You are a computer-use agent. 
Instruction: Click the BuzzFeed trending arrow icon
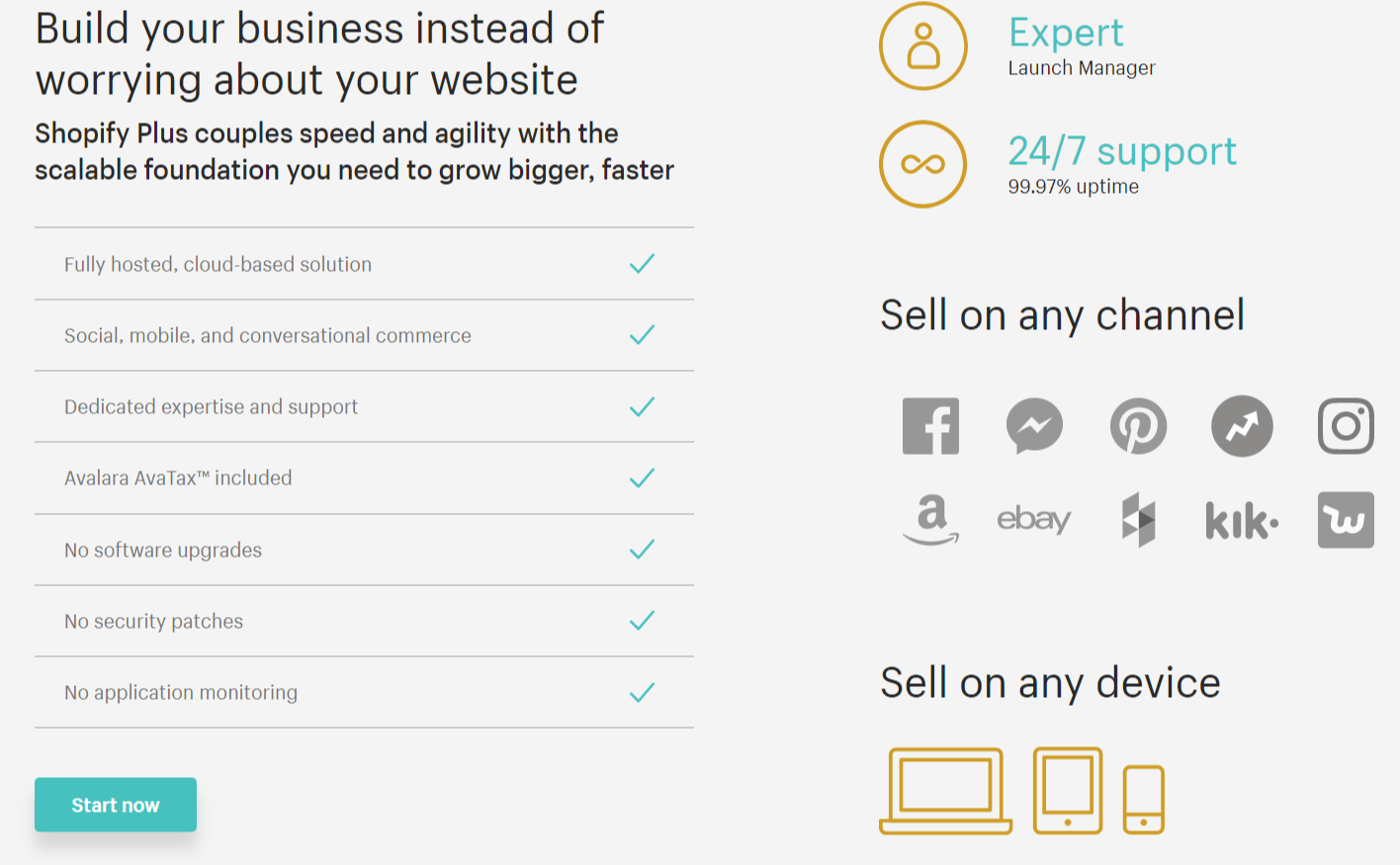1242,426
